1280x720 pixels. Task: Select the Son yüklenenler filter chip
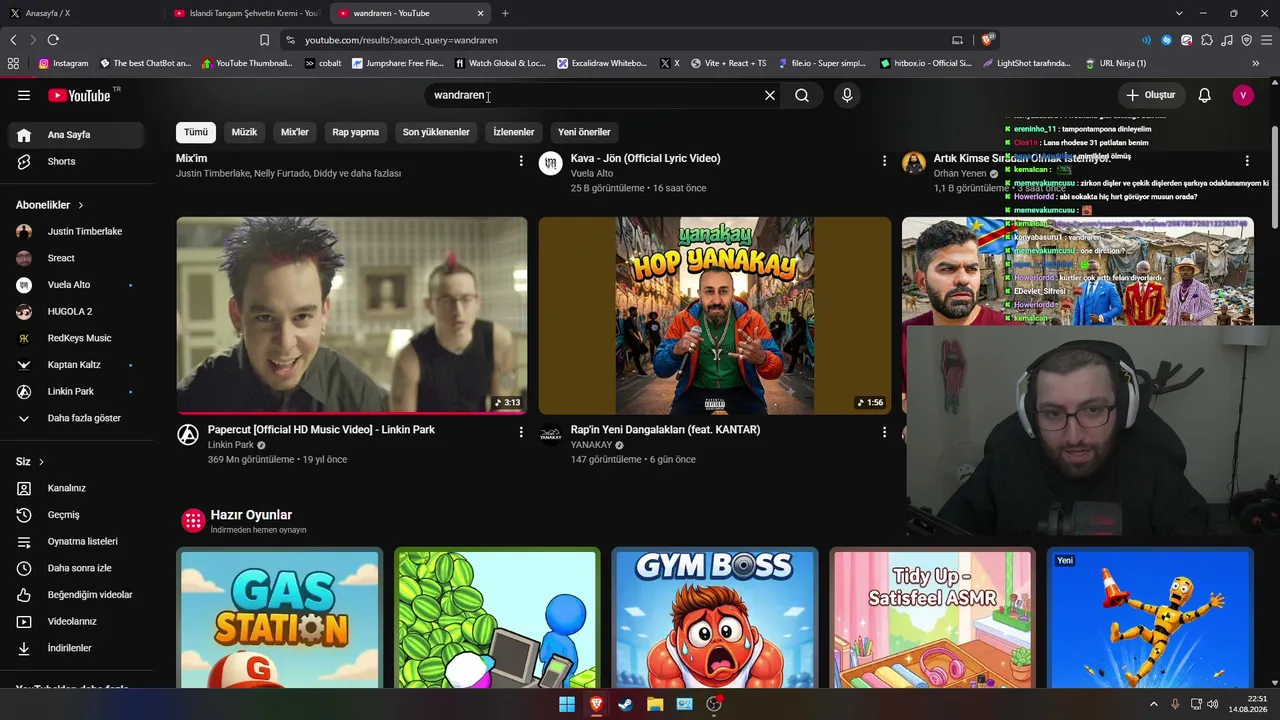pos(436,132)
